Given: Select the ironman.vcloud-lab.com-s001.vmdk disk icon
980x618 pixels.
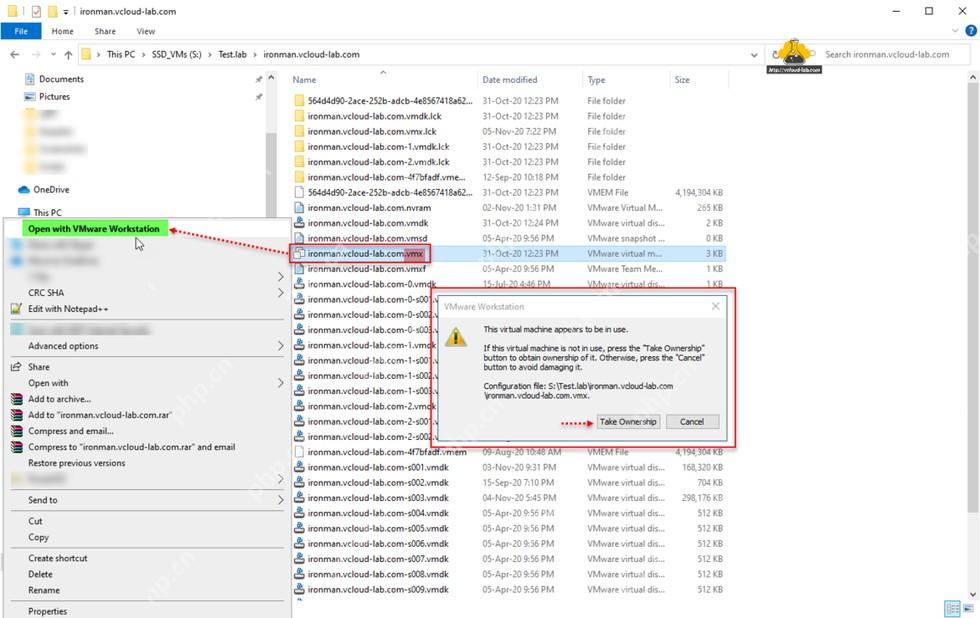Looking at the screenshot, I should coord(299,467).
